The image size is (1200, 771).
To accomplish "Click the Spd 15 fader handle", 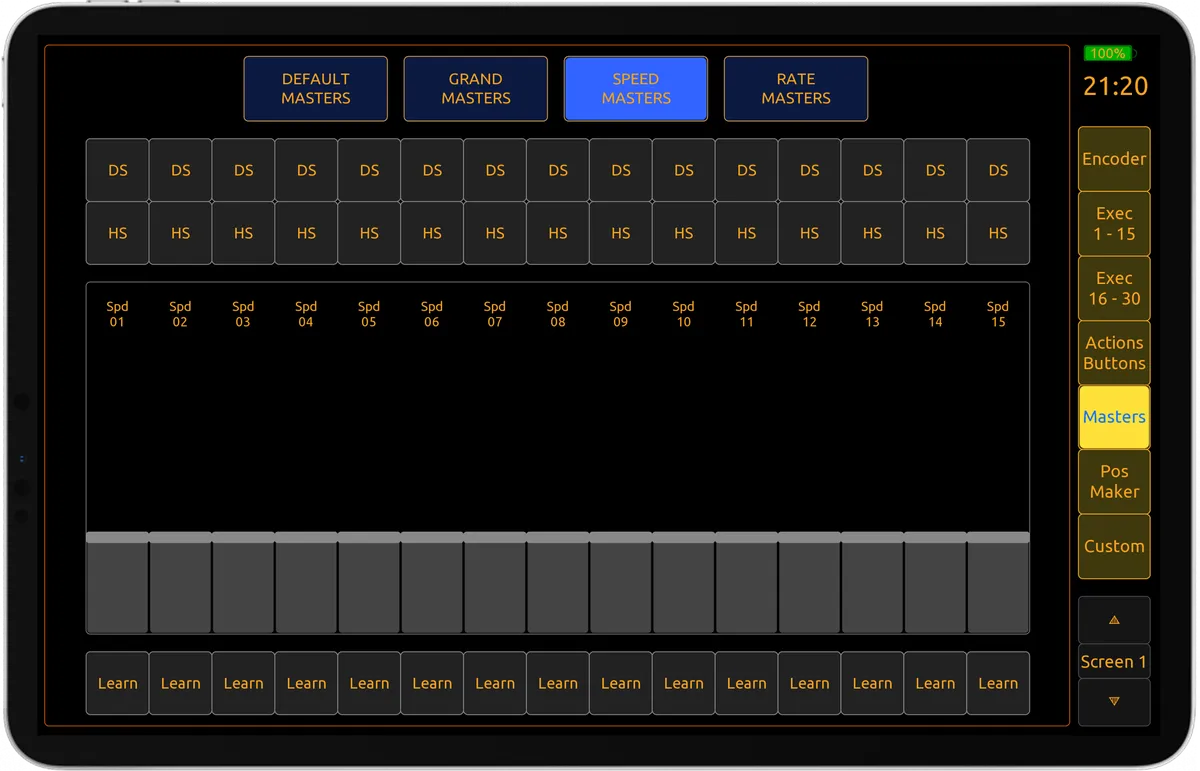I will pyautogui.click(x=999, y=537).
